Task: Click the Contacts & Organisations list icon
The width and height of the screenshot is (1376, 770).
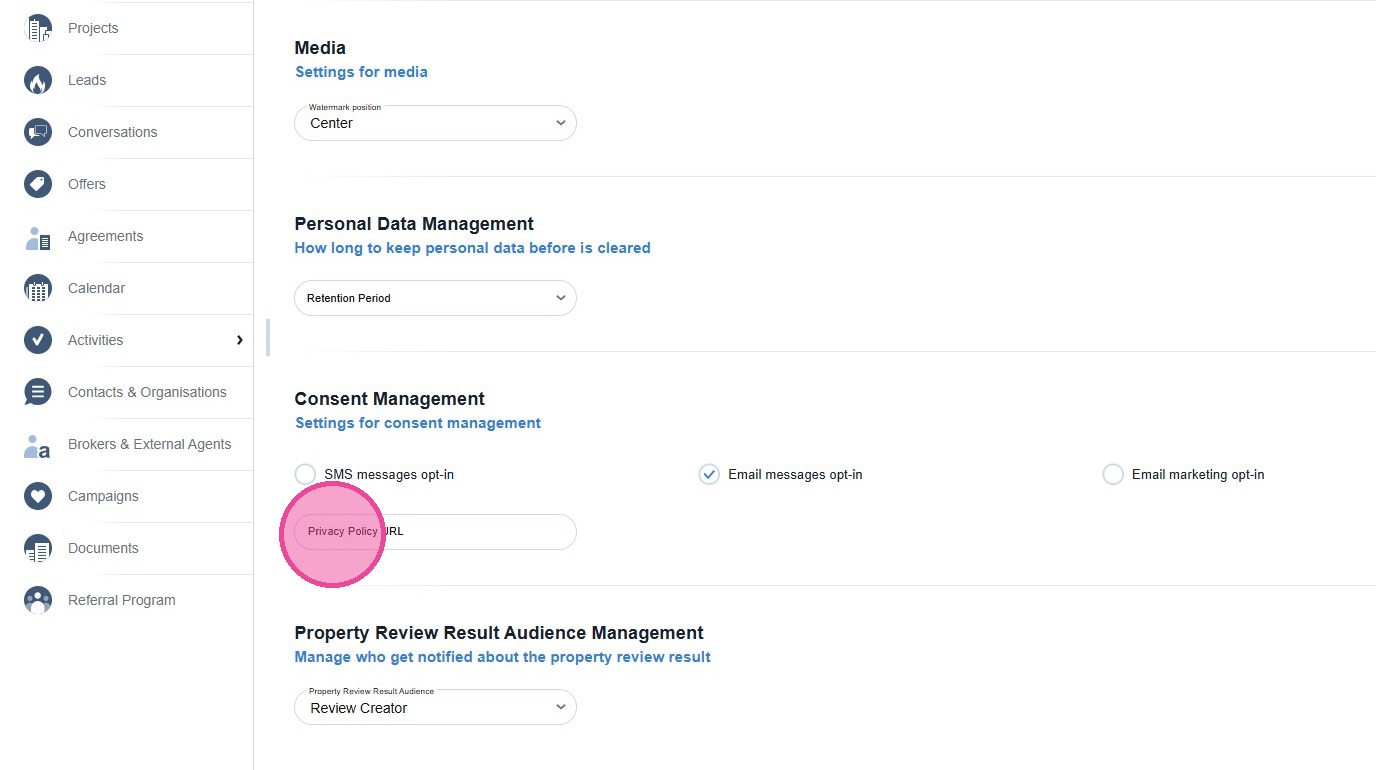Action: (x=38, y=392)
